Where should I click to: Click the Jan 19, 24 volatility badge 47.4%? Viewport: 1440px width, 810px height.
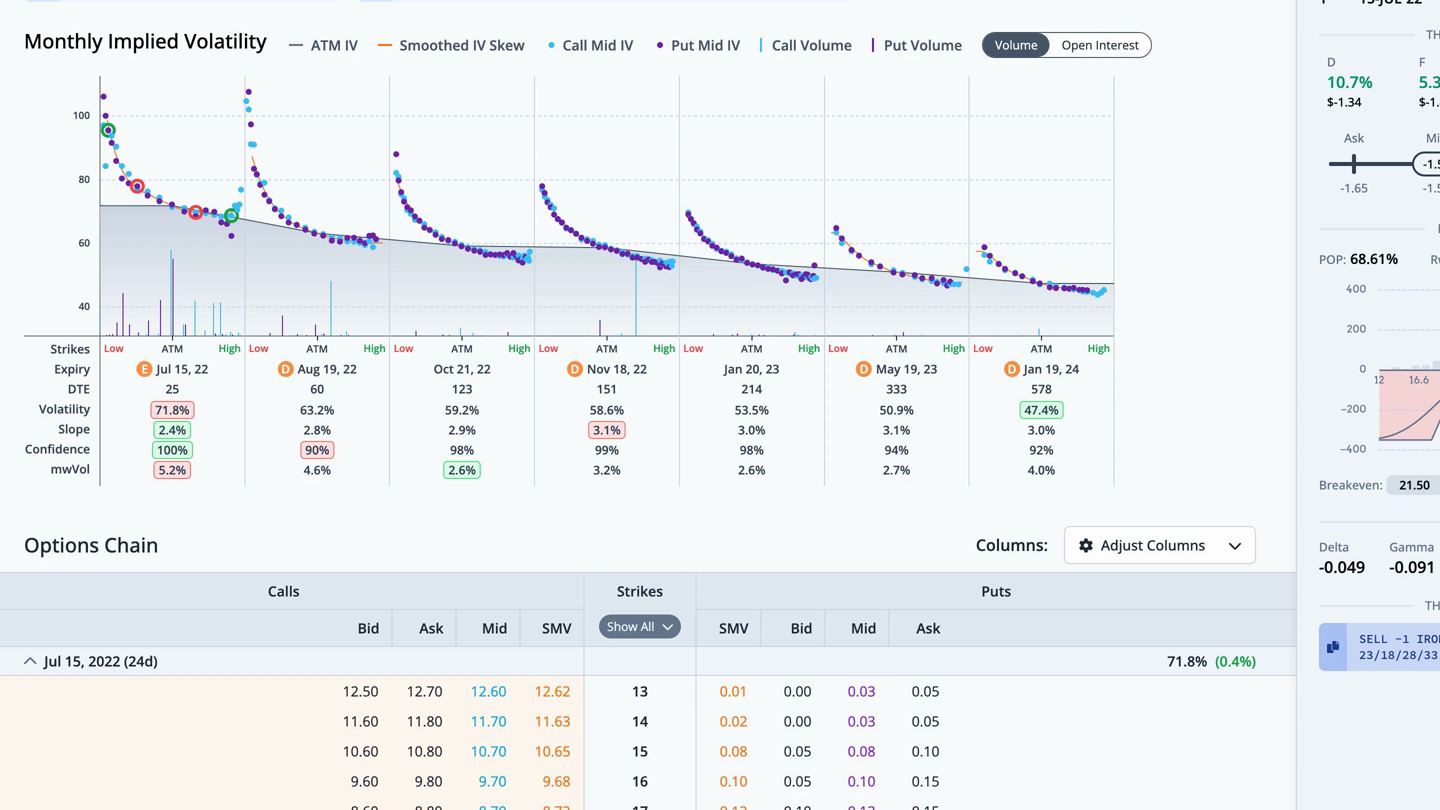point(1041,410)
